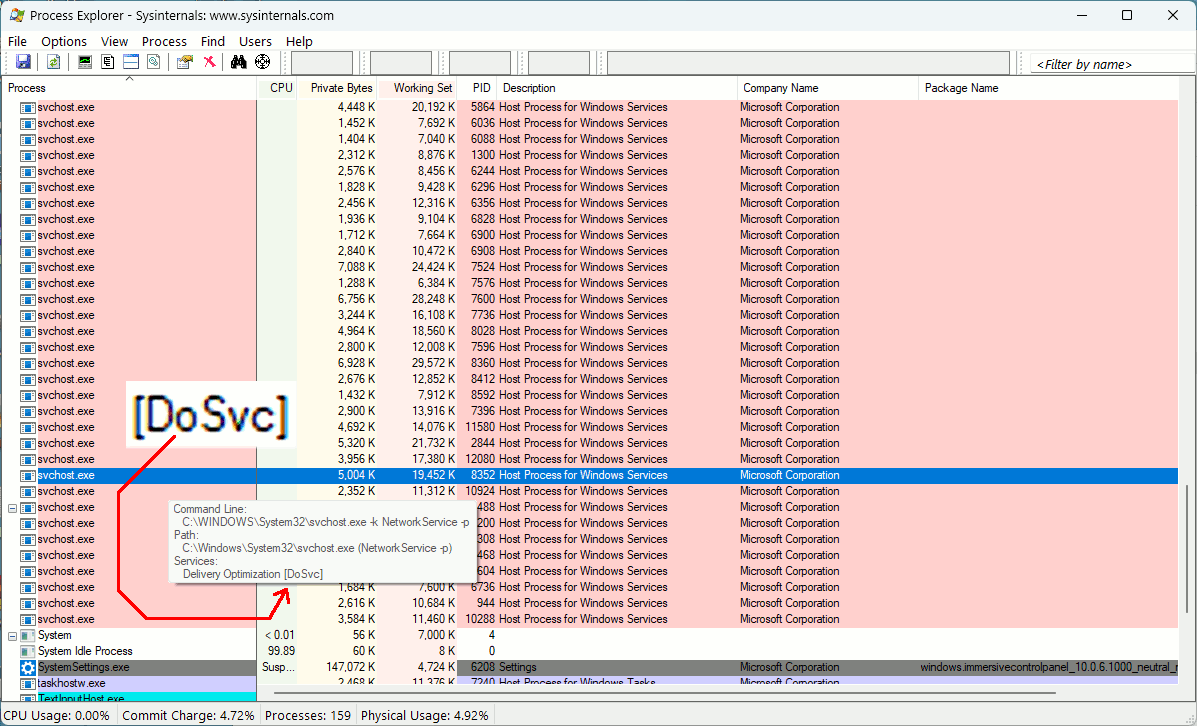The image size is (1197, 726).
Task: Click the icon of svchost.exe PID 5864
Action: [x=27, y=108]
